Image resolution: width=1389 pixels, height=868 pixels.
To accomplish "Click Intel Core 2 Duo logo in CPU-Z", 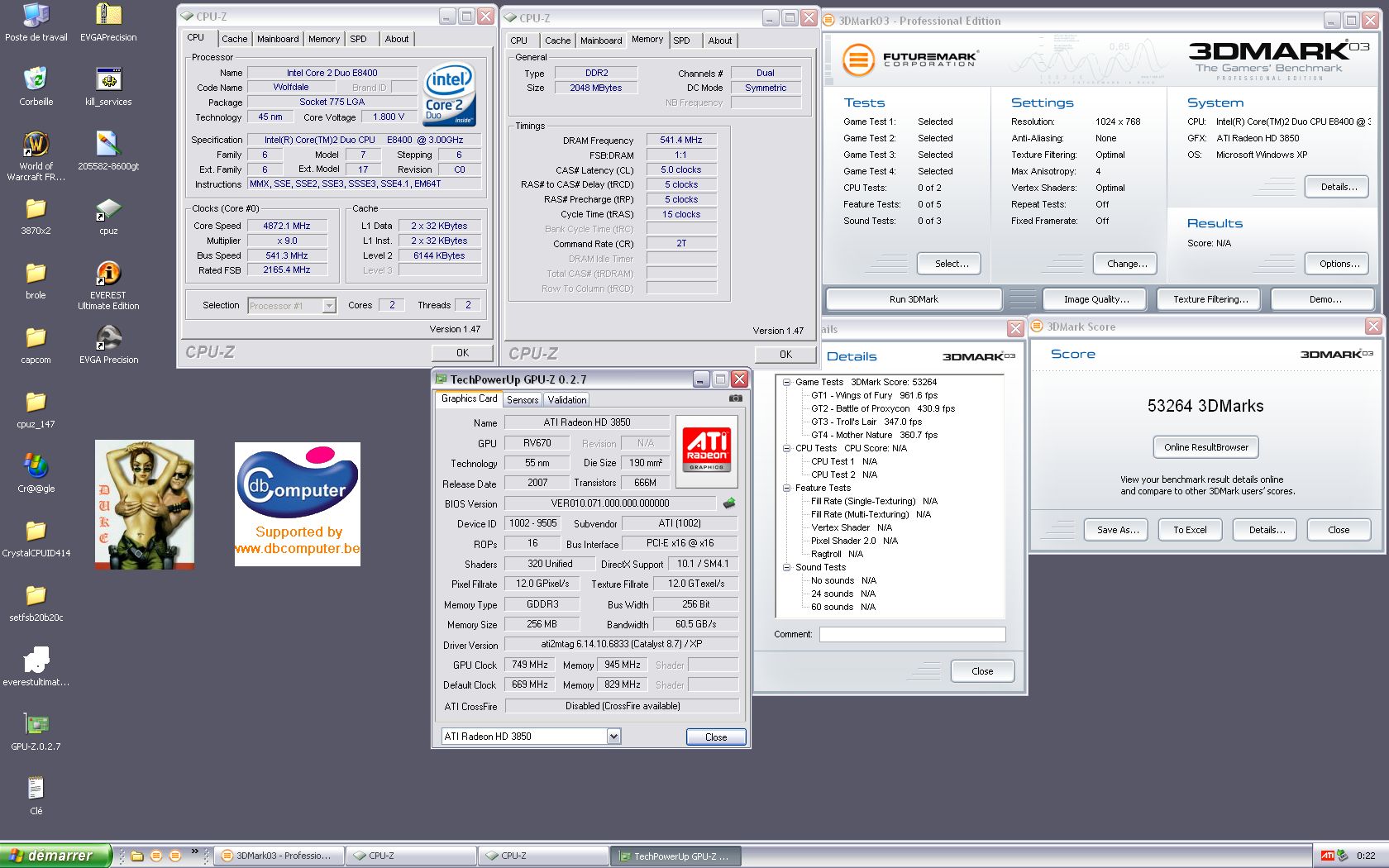I will click(449, 95).
